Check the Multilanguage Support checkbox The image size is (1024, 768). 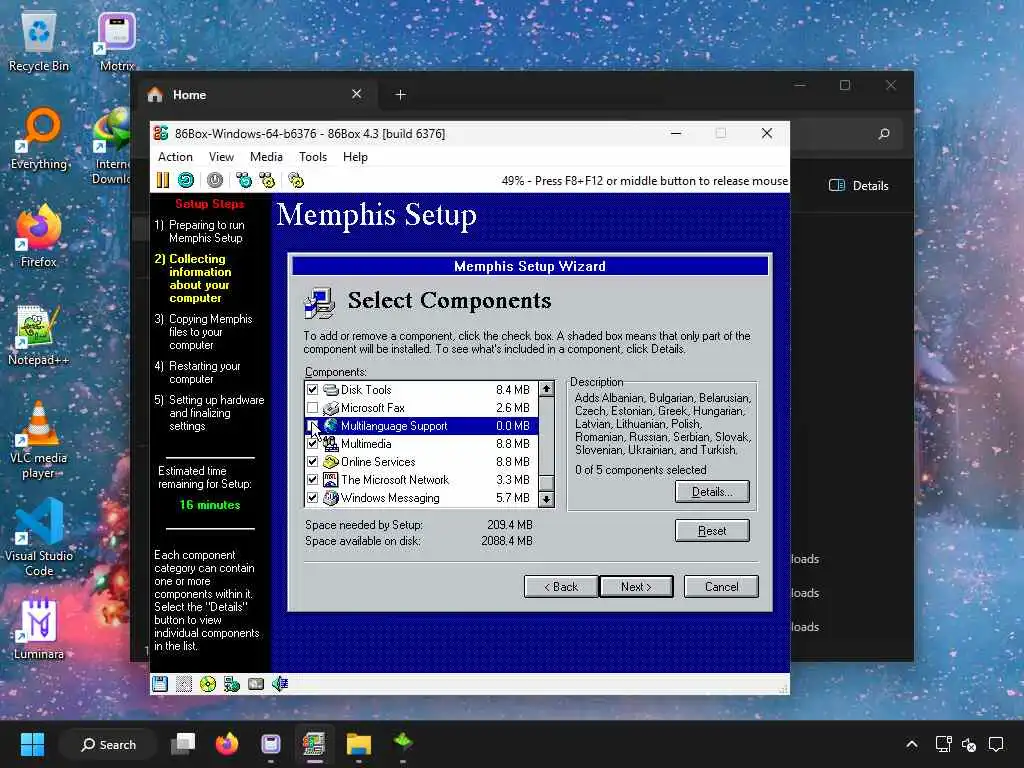pyautogui.click(x=312, y=426)
